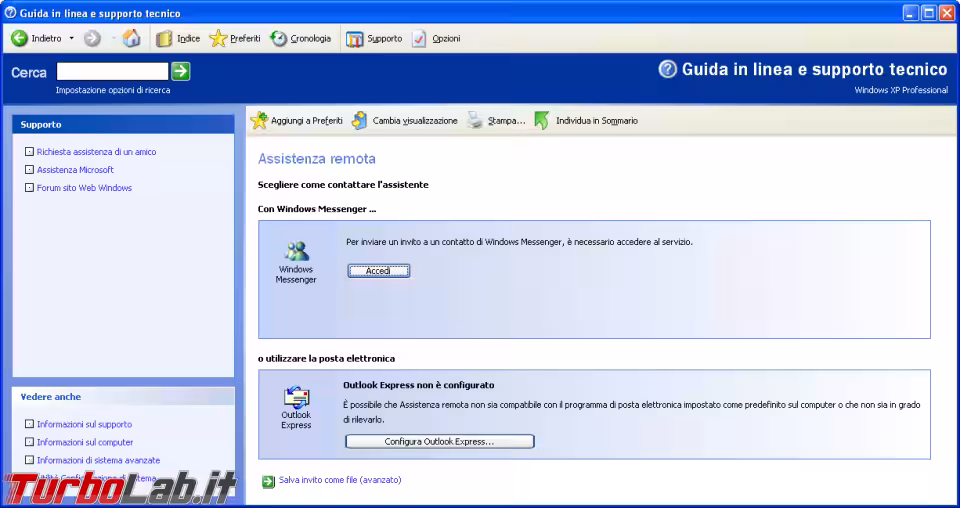Open the Indice toolbar item
960x508 pixels.
(x=178, y=39)
